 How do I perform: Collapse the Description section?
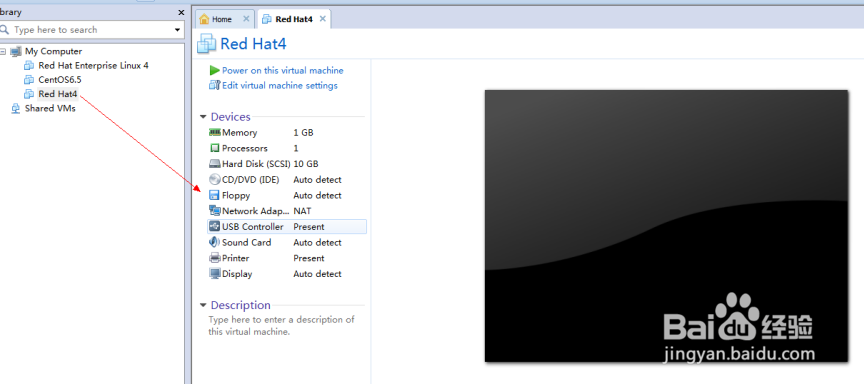[x=203, y=305]
